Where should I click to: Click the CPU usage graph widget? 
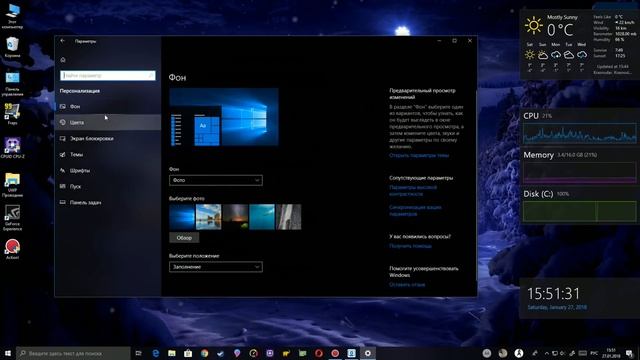580,133
